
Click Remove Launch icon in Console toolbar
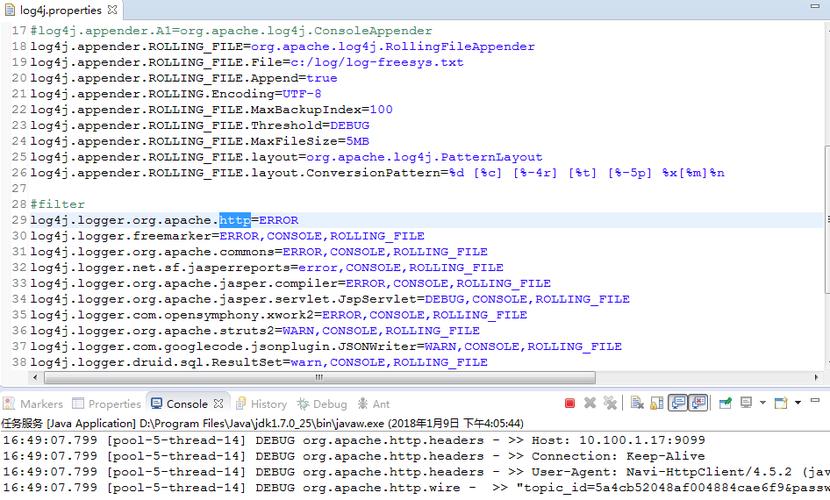pyautogui.click(x=590, y=403)
